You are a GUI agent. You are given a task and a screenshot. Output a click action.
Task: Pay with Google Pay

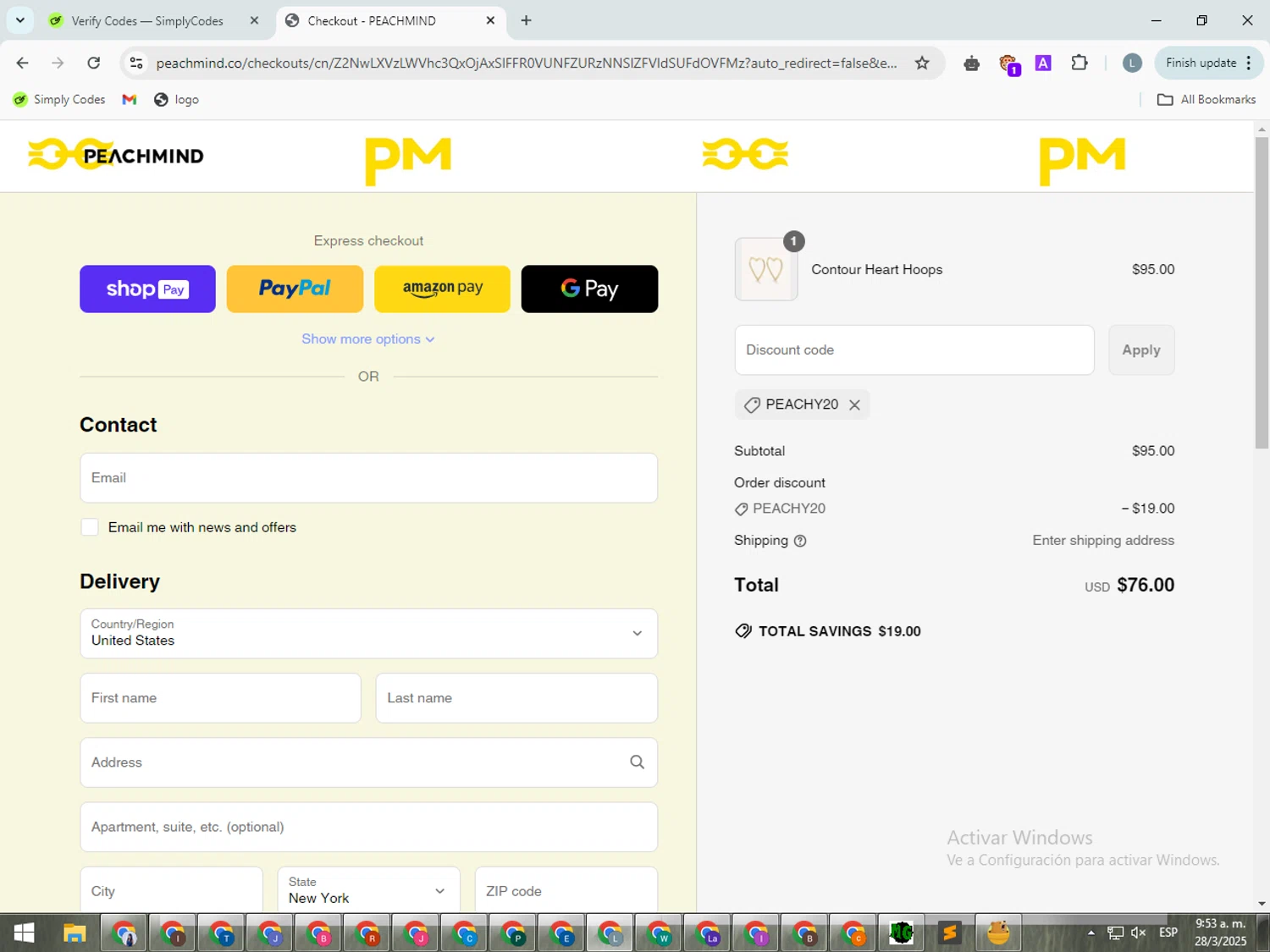pyautogui.click(x=589, y=289)
